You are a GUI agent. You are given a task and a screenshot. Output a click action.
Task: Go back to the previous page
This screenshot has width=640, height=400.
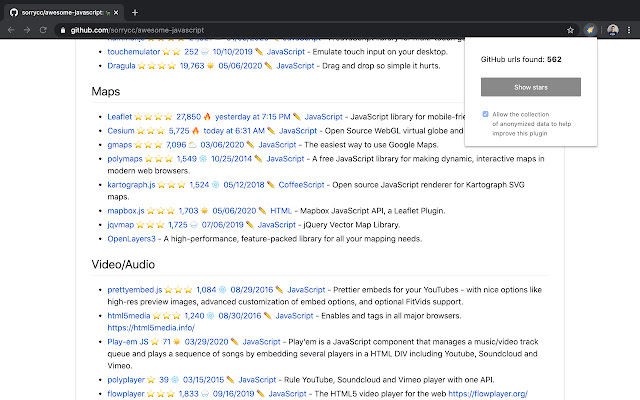click(12, 31)
